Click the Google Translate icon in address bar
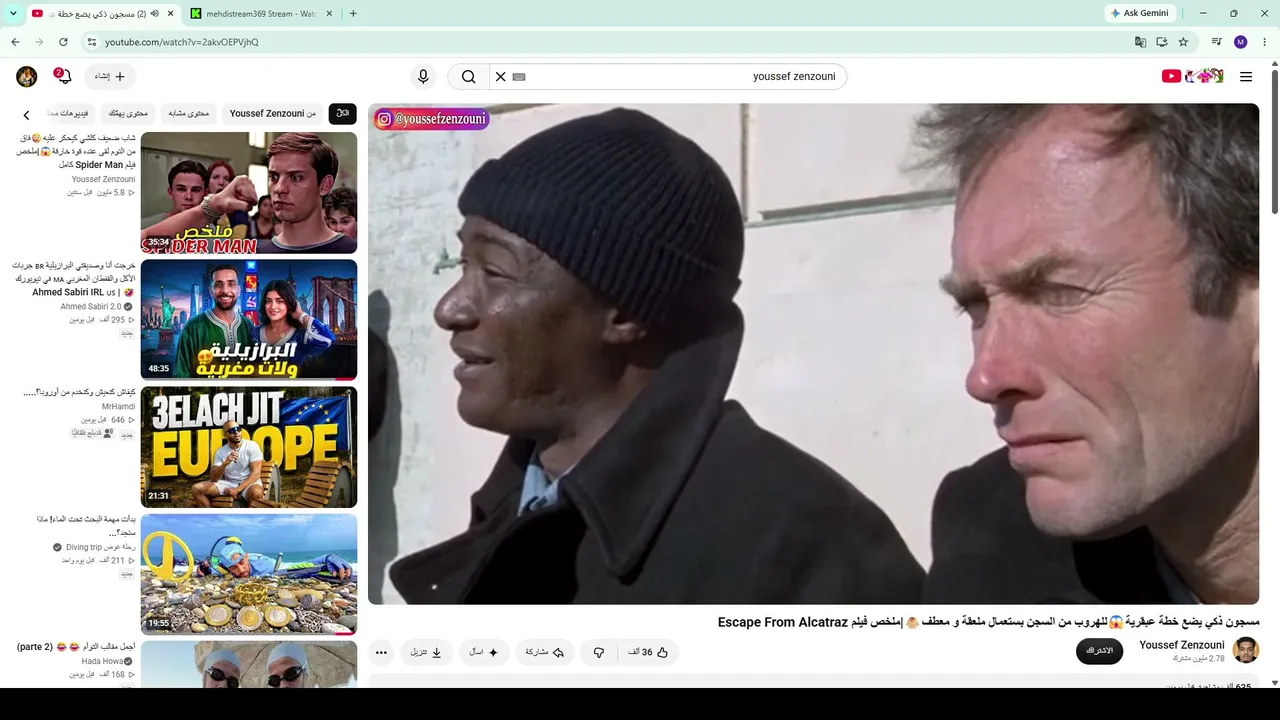 (x=1140, y=42)
